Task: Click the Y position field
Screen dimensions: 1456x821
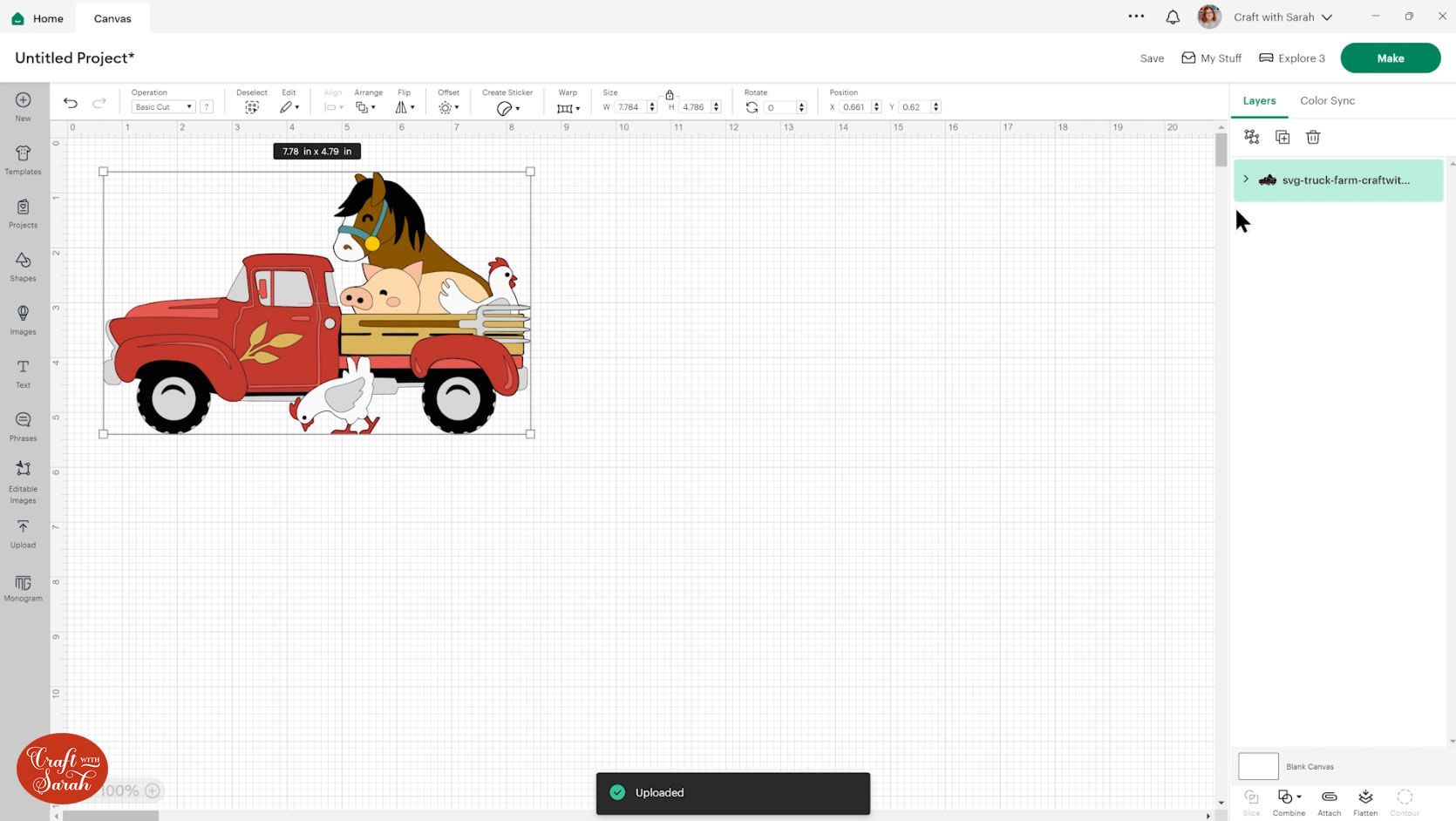Action: pyautogui.click(x=915, y=107)
